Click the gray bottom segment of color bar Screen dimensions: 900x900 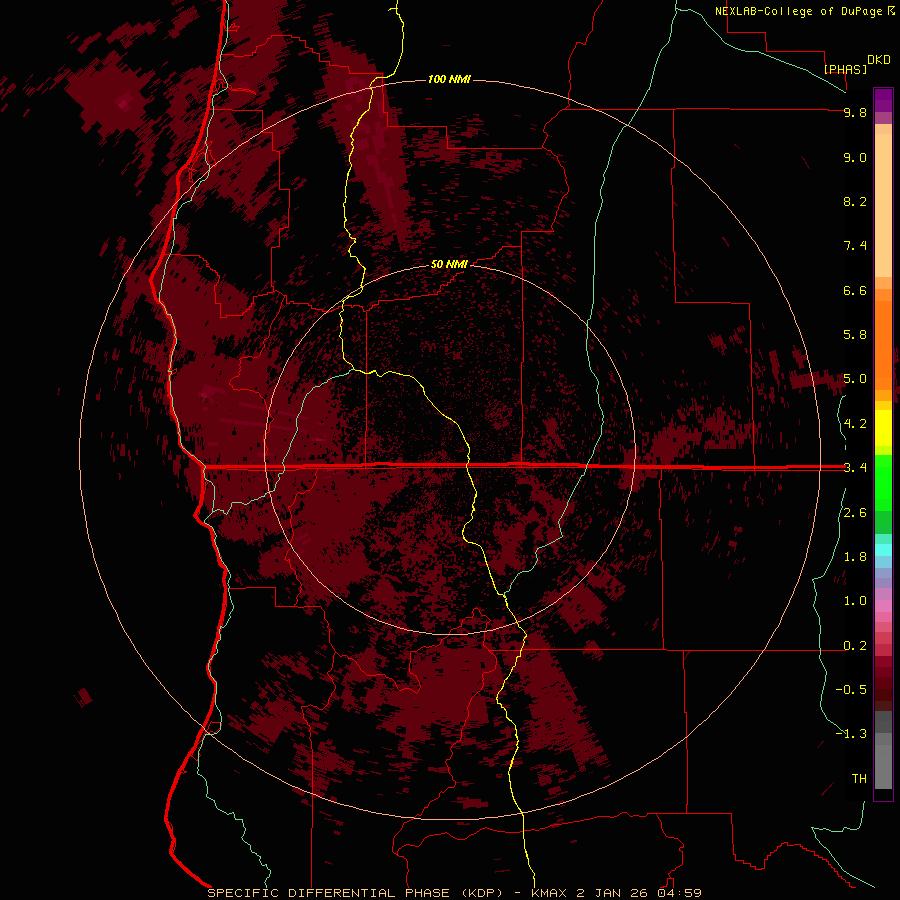point(883,767)
